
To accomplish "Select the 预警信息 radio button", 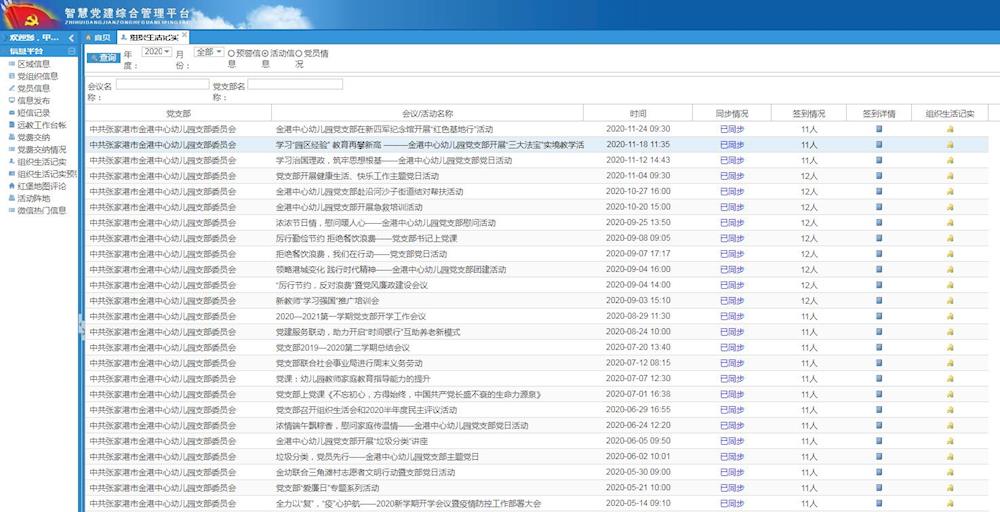I will pos(232,53).
